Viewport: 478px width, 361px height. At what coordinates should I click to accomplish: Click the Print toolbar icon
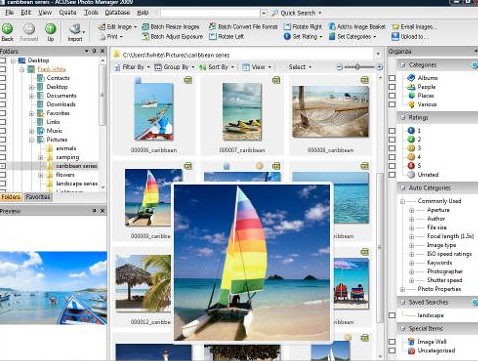[102, 36]
